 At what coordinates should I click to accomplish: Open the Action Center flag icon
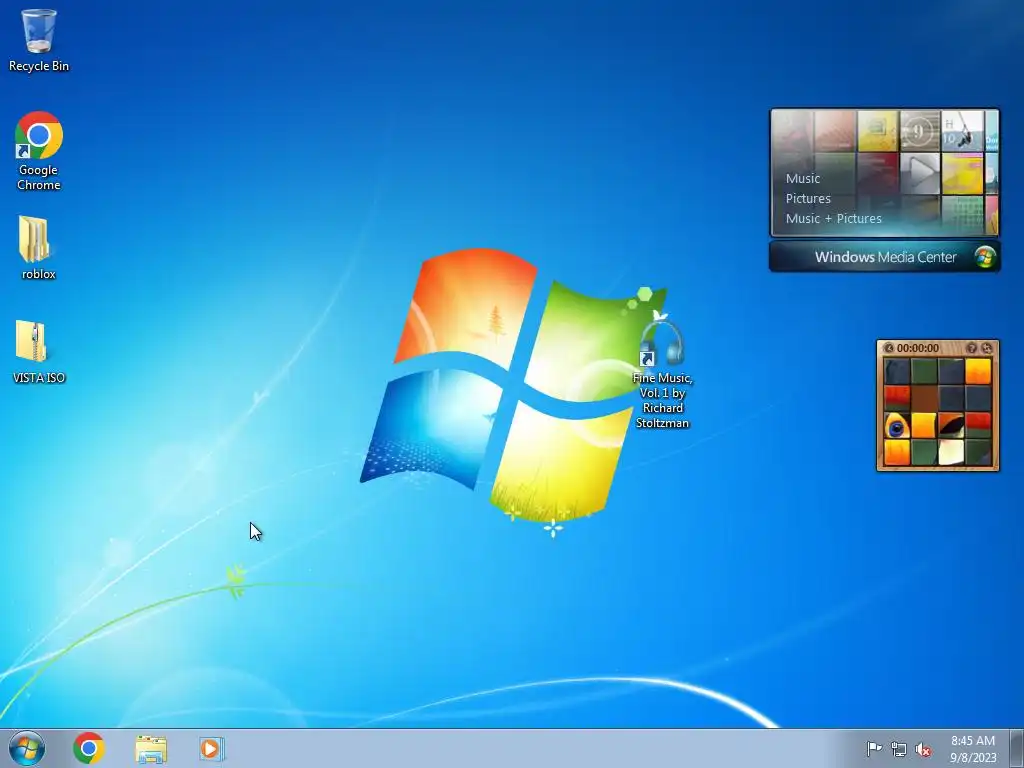click(x=873, y=749)
